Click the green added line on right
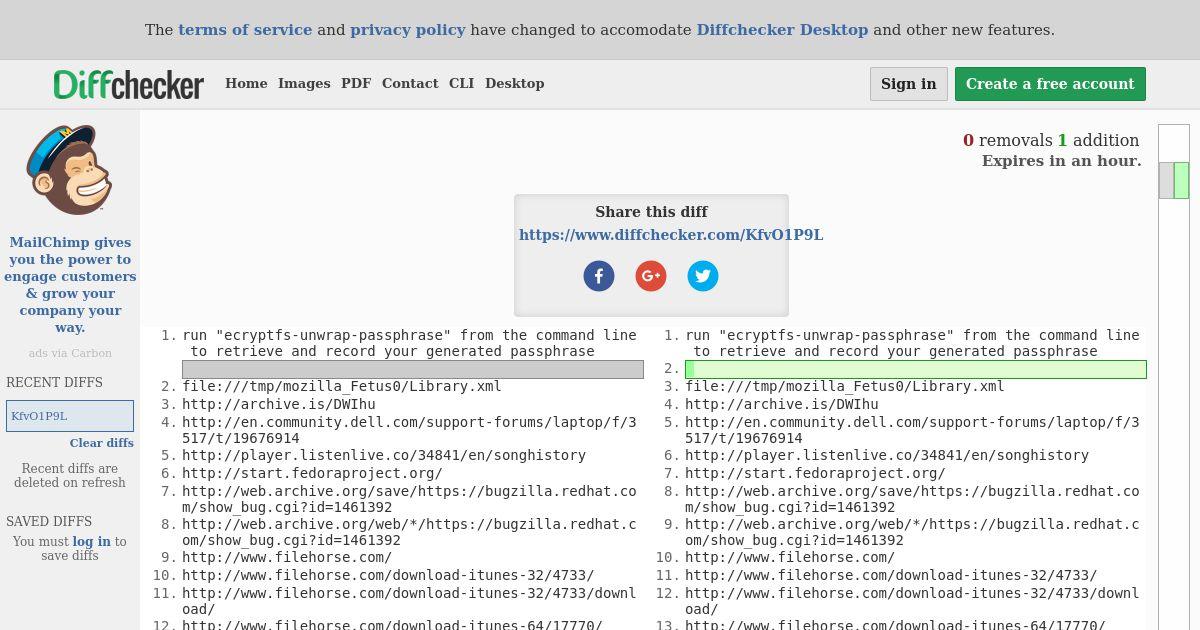 click(915, 369)
